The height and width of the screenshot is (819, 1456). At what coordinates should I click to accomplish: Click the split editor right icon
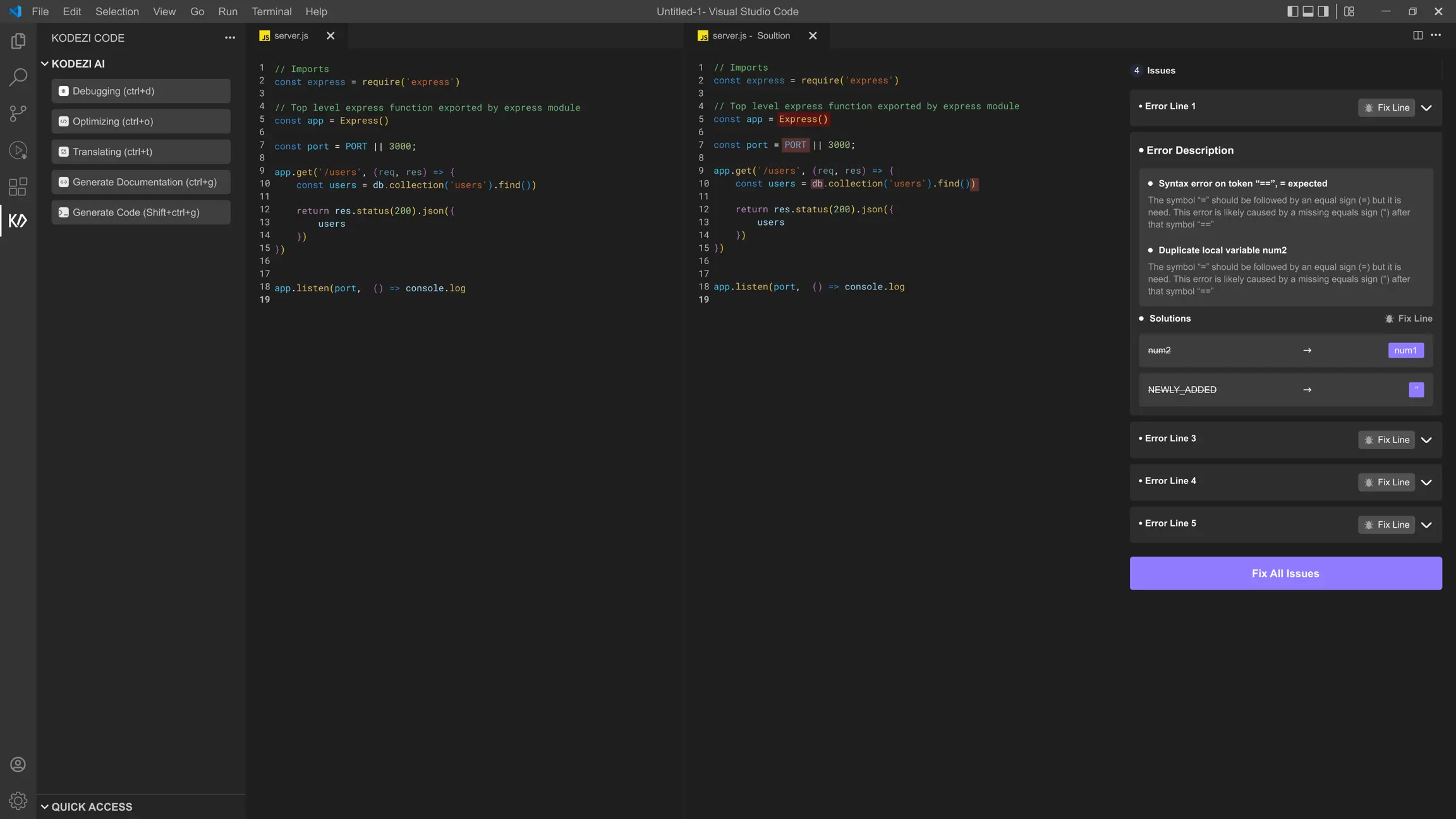(1417, 35)
